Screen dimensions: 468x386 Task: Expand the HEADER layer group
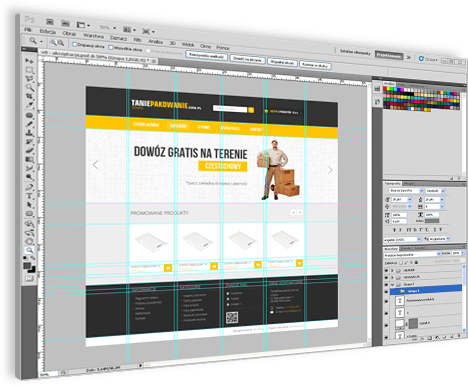392,270
